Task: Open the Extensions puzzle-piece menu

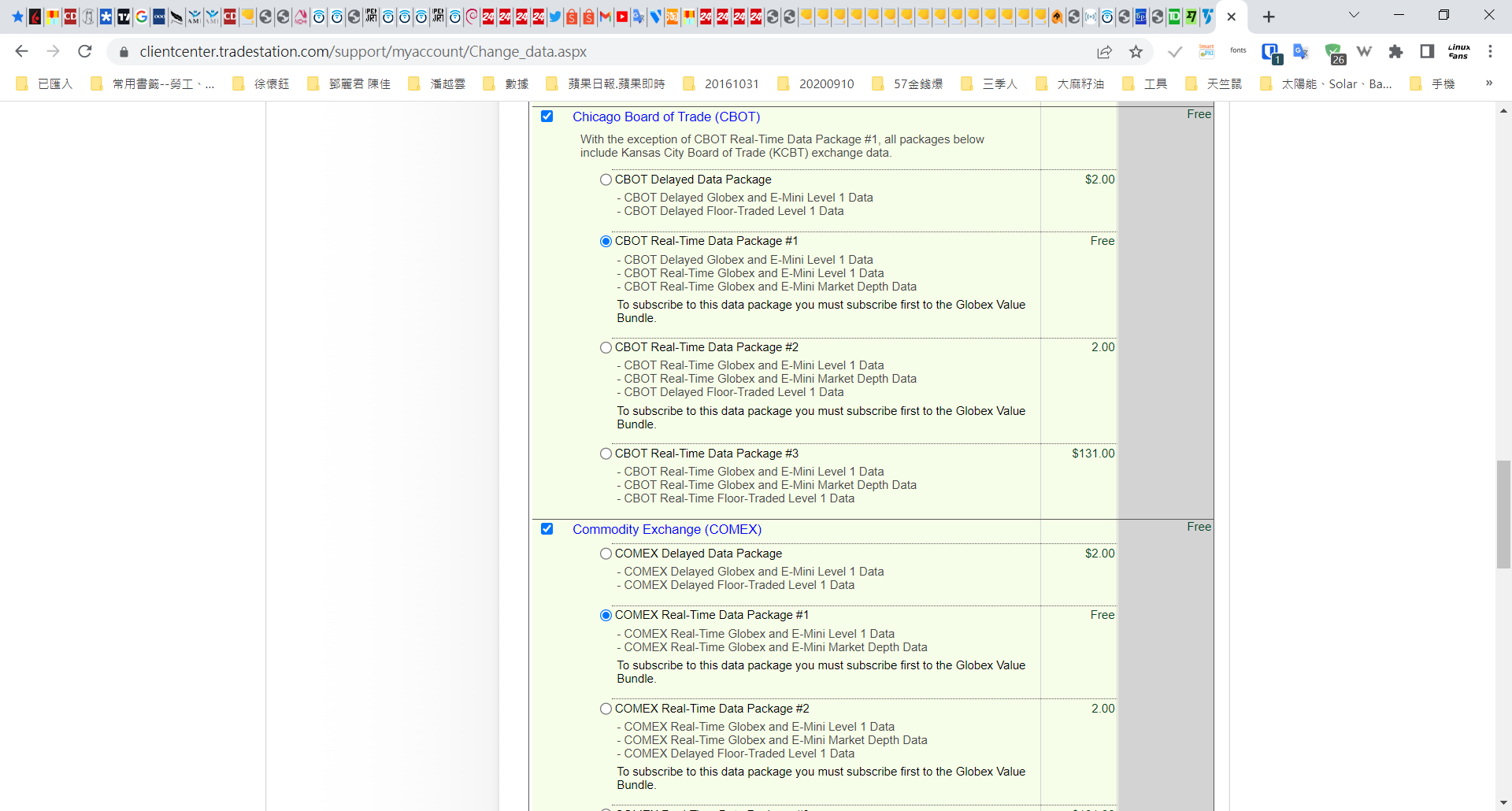Action: click(x=1395, y=52)
